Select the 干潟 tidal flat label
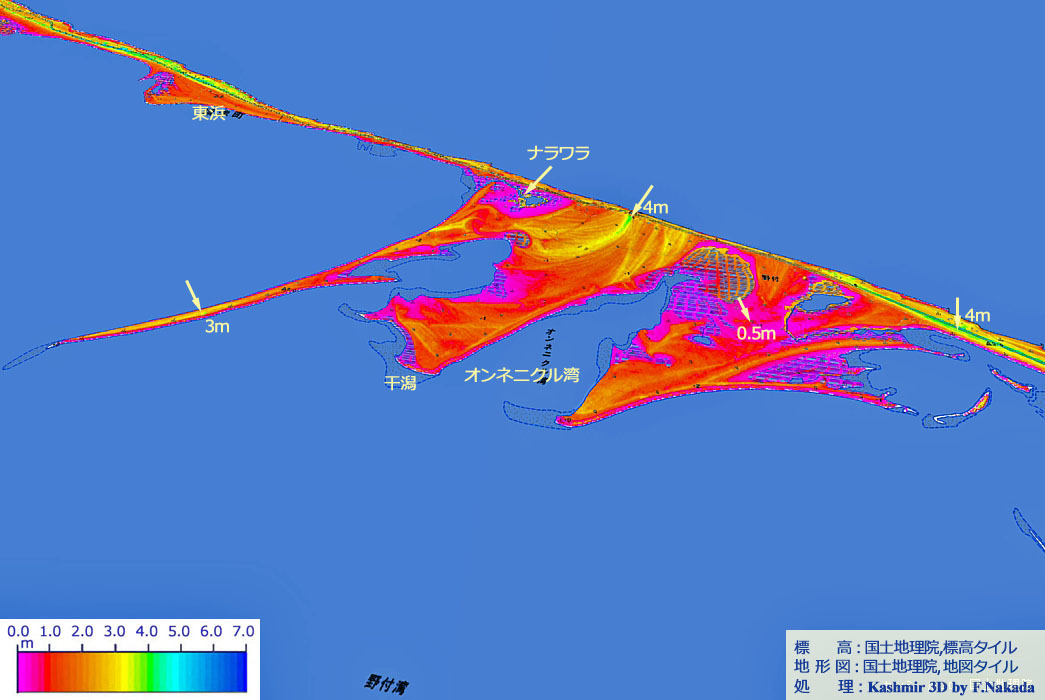Image resolution: width=1045 pixels, height=700 pixels. (x=400, y=382)
